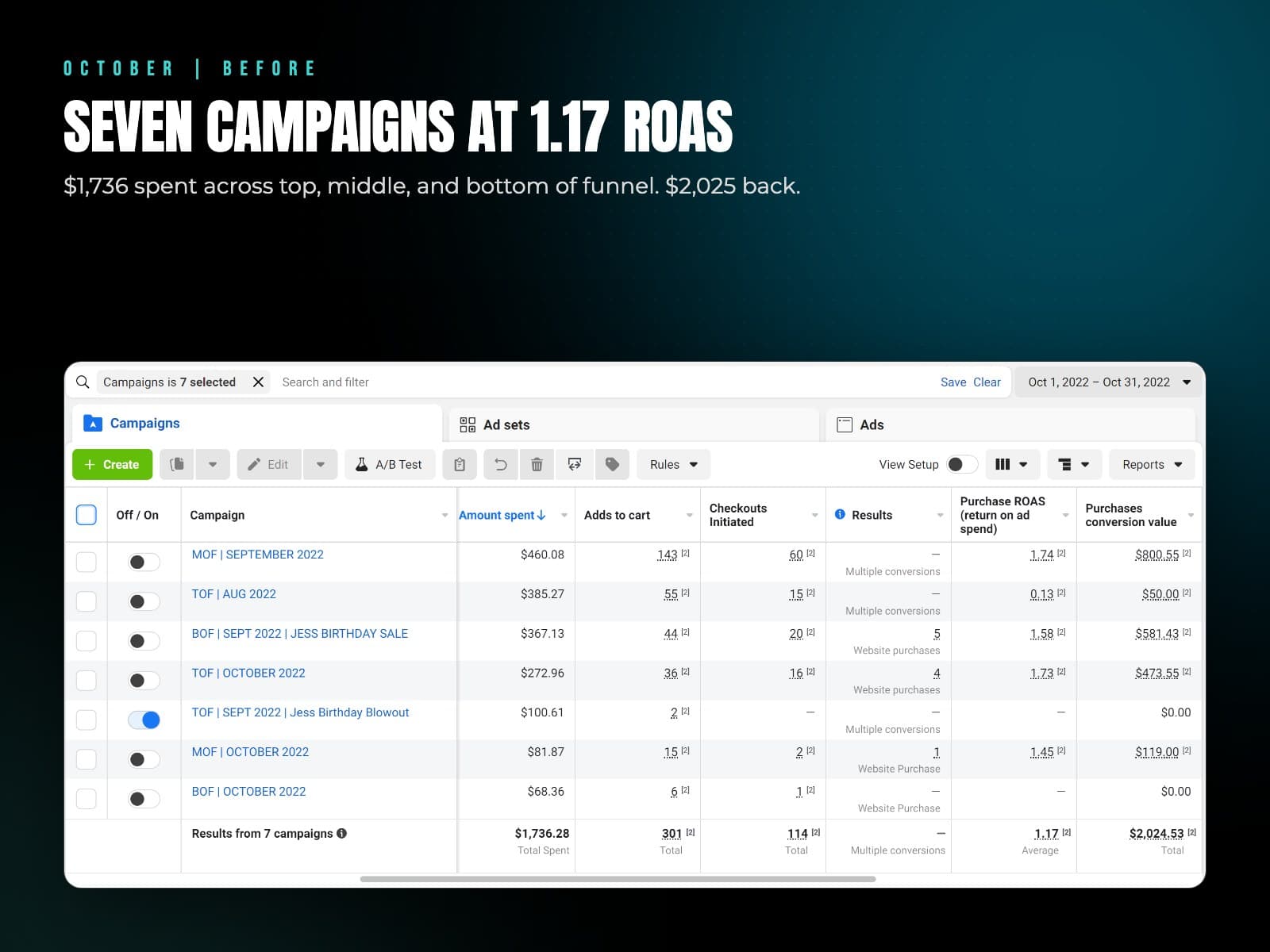The image size is (1270, 952).
Task: Switch to the Ads tab
Action: coord(1010,424)
